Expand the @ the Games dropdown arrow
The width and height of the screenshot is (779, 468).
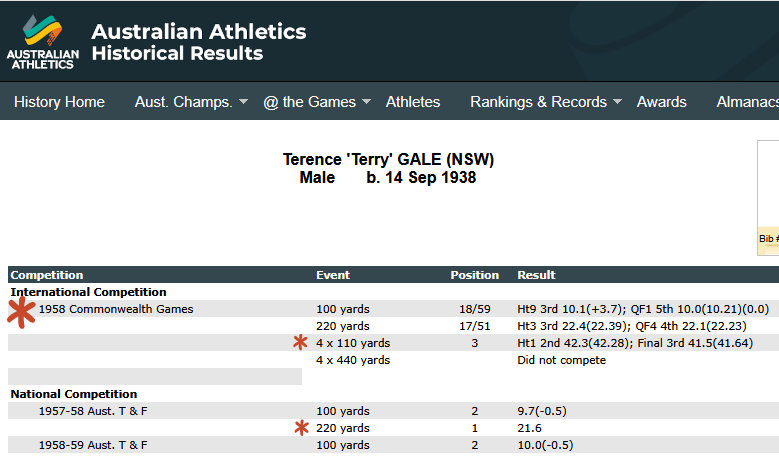tap(367, 101)
